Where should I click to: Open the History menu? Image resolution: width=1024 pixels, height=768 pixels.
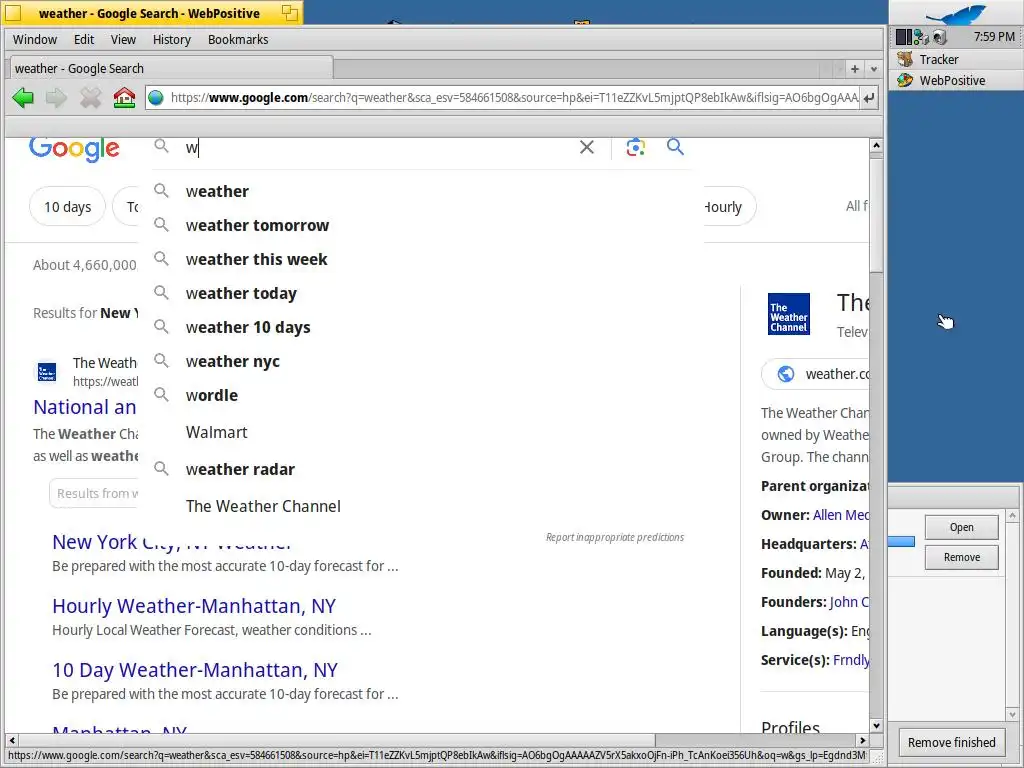tap(172, 39)
